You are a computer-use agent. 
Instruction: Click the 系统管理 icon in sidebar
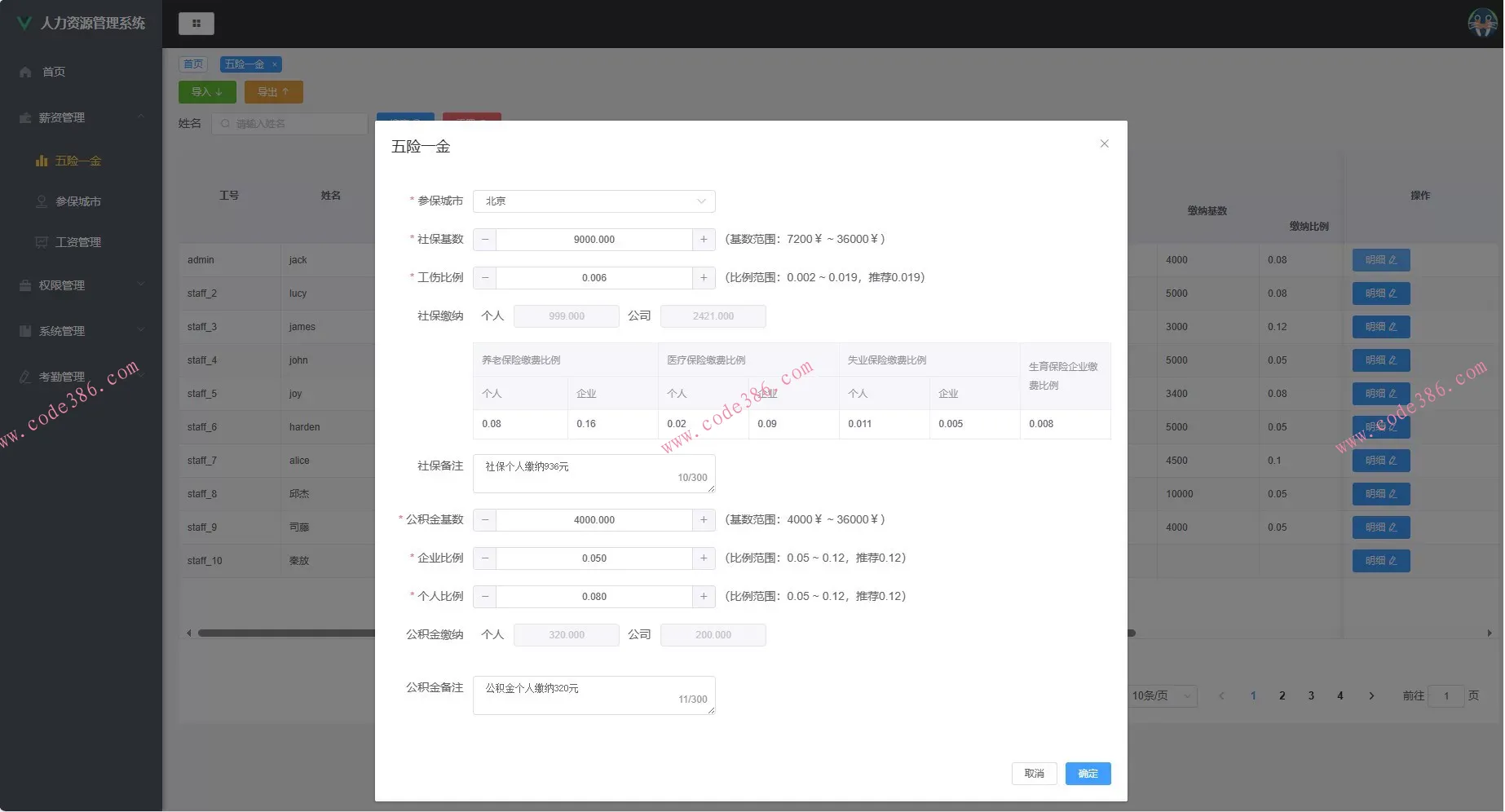25,330
